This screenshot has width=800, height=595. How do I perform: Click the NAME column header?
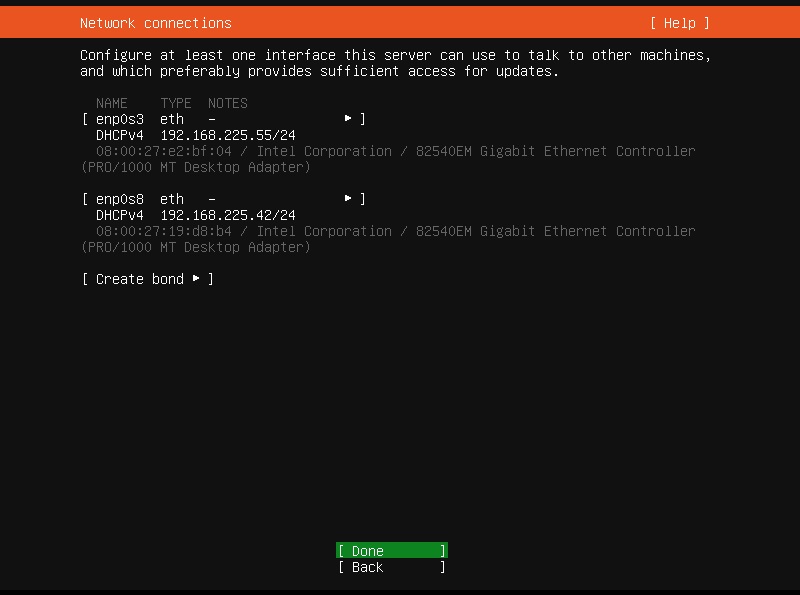tap(112, 102)
